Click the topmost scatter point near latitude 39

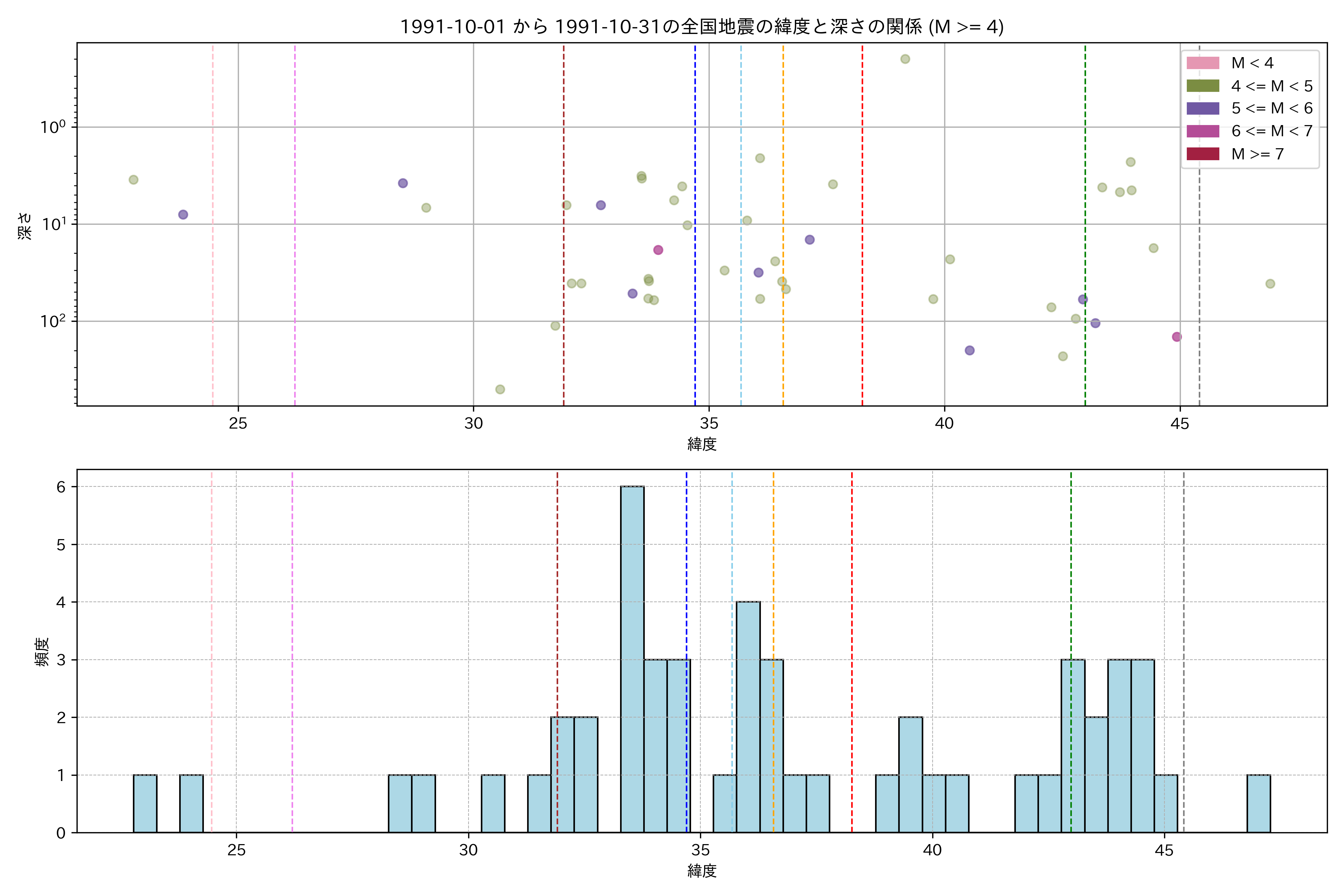(x=905, y=59)
